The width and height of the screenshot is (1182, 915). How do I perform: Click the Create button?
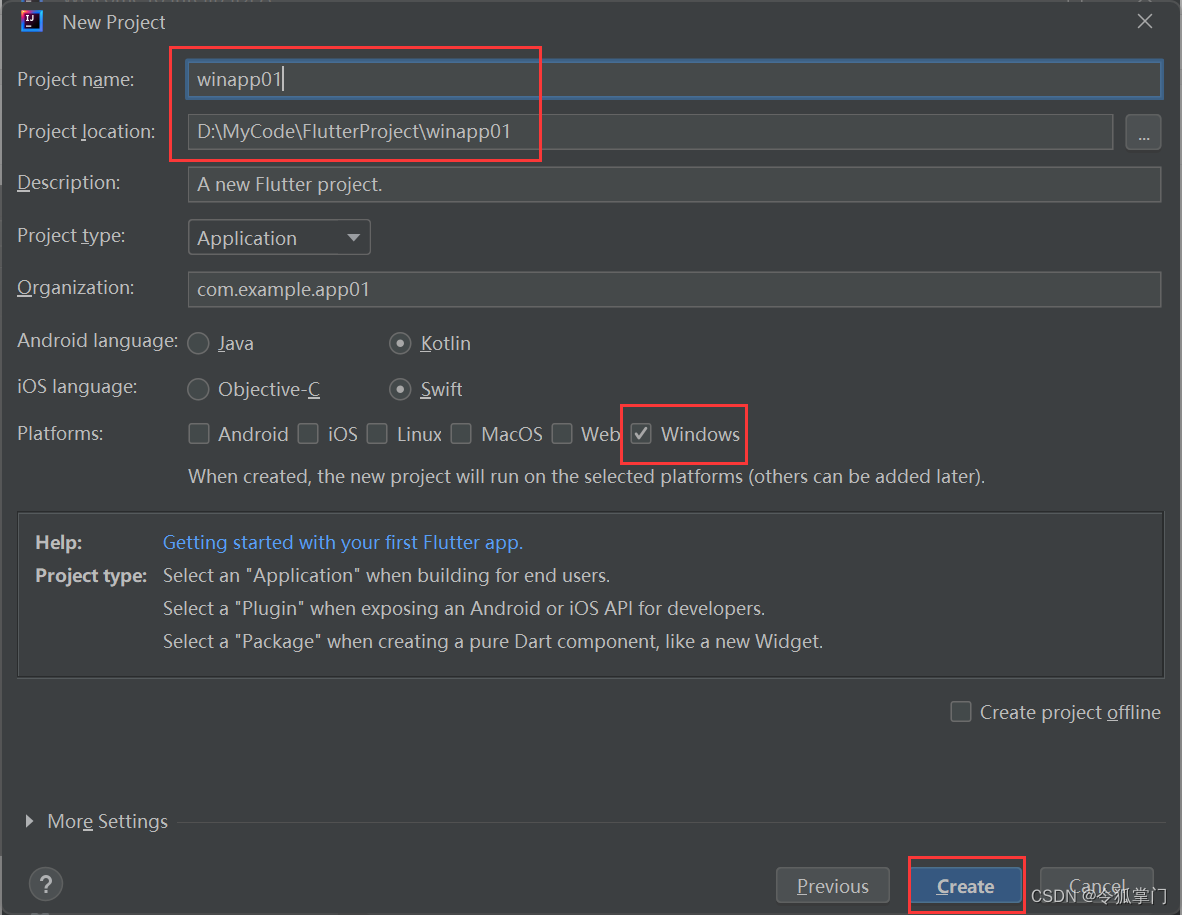point(966,886)
